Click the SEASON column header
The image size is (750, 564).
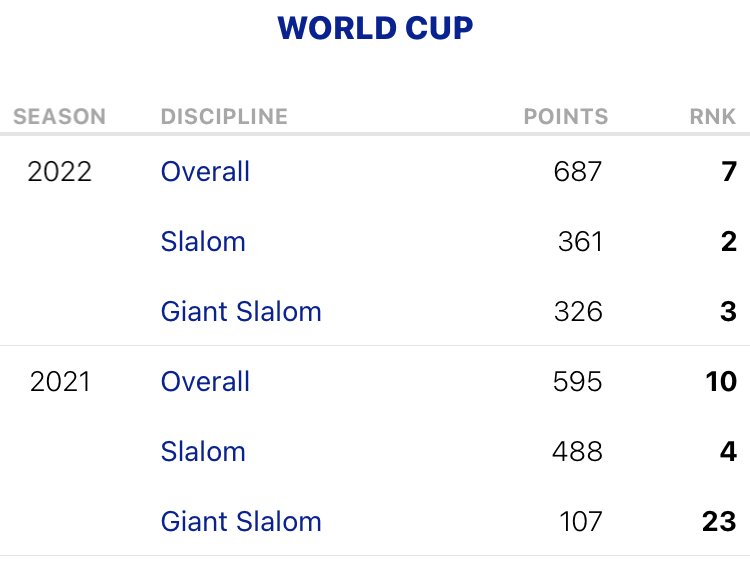click(59, 116)
